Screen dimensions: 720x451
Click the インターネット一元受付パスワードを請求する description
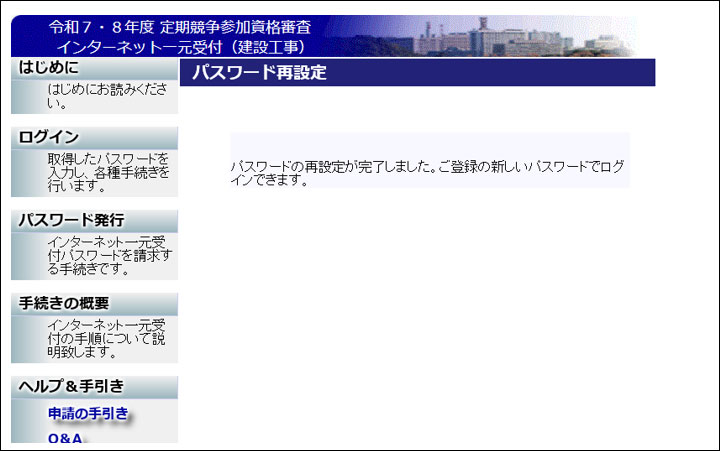point(110,255)
